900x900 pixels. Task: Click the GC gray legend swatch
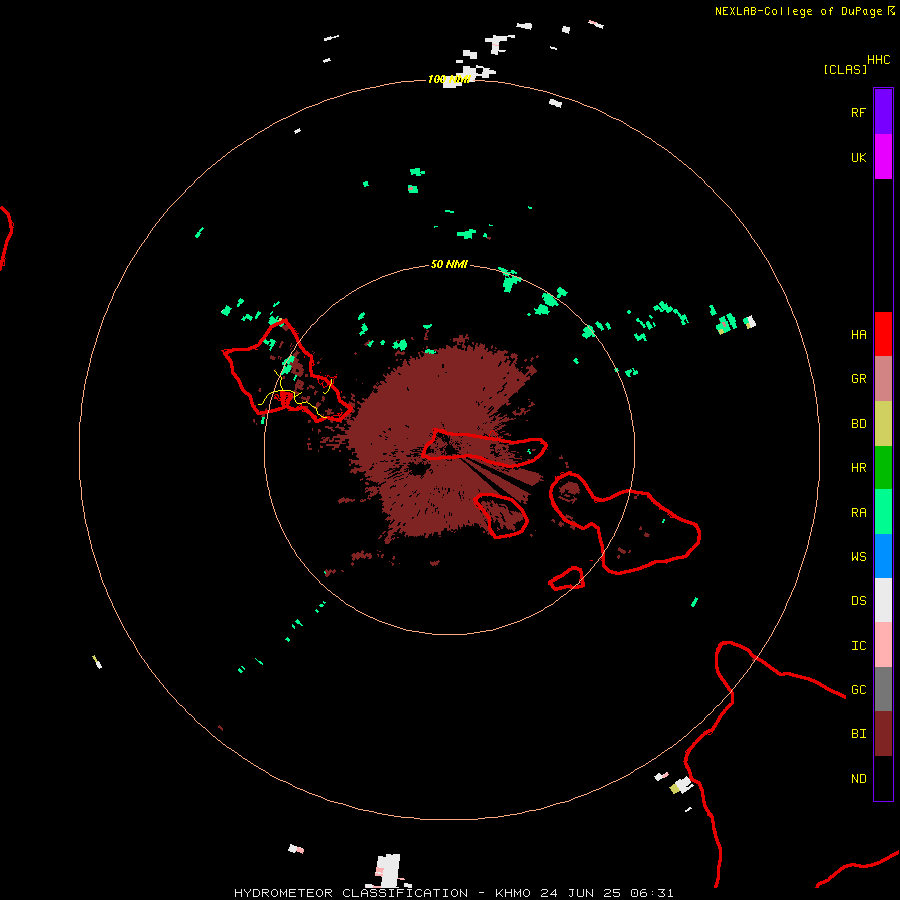point(883,689)
